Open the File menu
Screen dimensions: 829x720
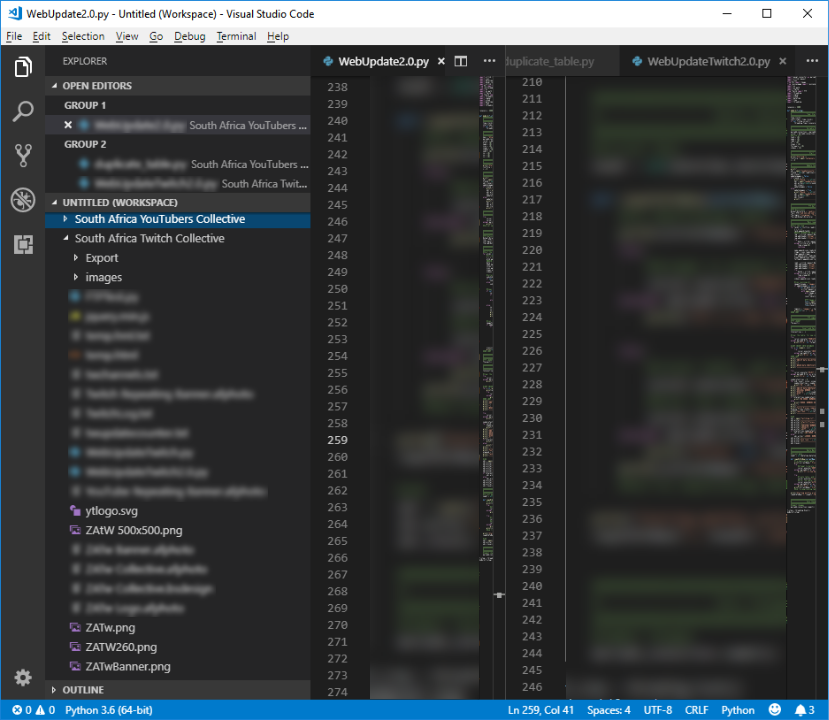pos(14,36)
